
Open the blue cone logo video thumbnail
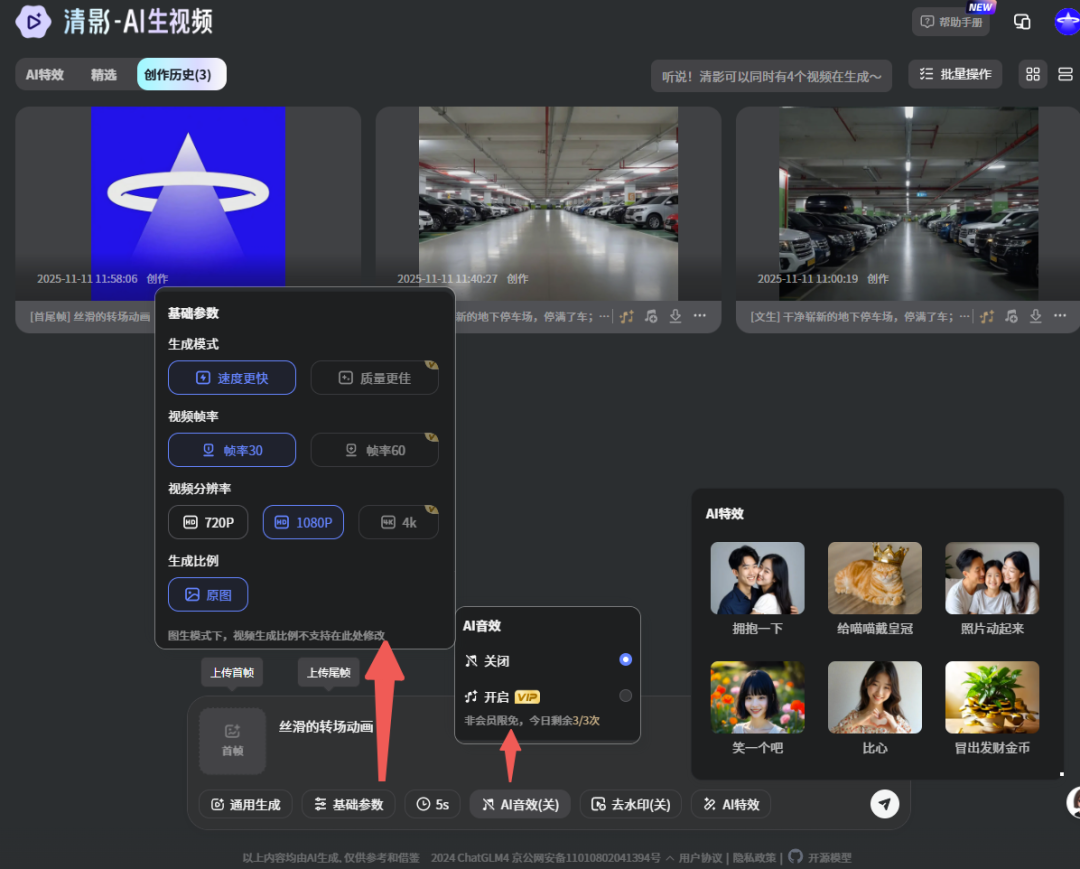pyautogui.click(x=188, y=196)
